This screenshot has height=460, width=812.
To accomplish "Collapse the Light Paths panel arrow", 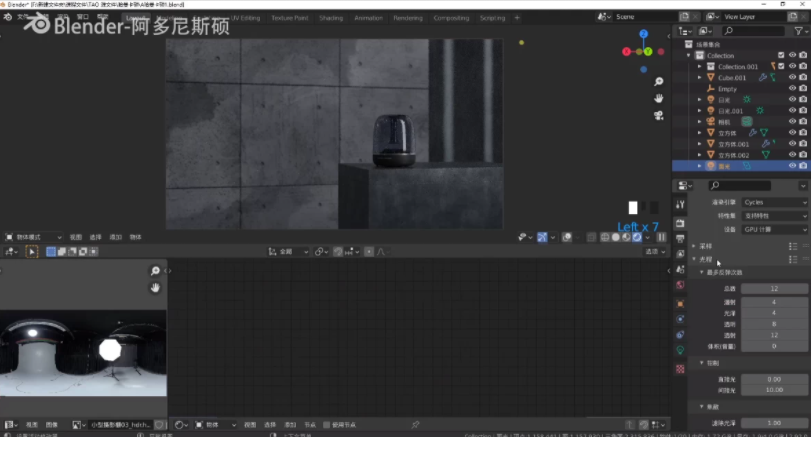I will [694, 259].
